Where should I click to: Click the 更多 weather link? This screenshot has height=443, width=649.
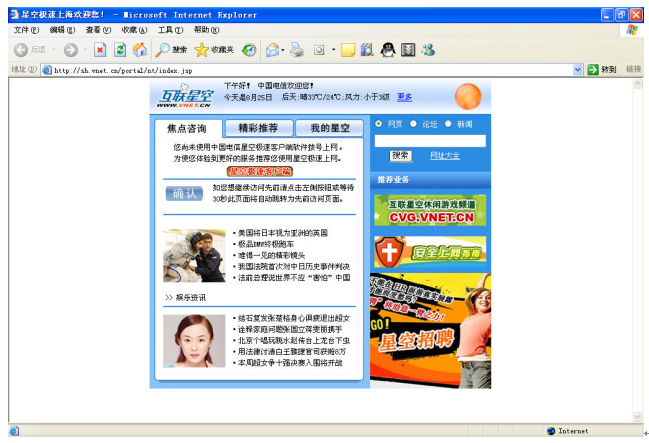pyautogui.click(x=404, y=97)
